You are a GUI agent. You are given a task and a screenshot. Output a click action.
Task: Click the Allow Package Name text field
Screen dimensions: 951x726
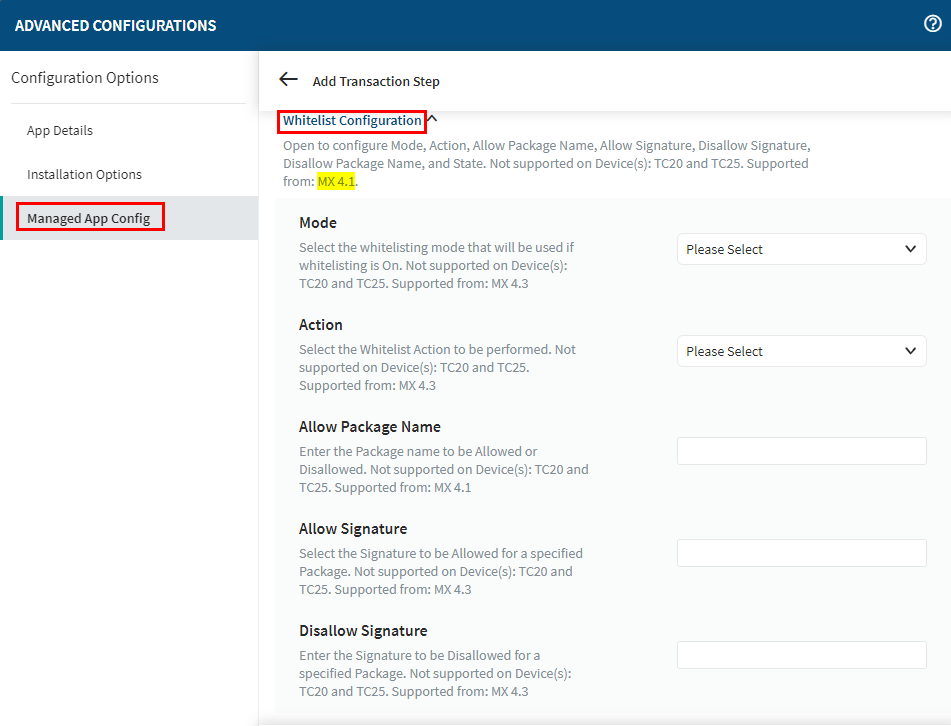[x=801, y=451]
